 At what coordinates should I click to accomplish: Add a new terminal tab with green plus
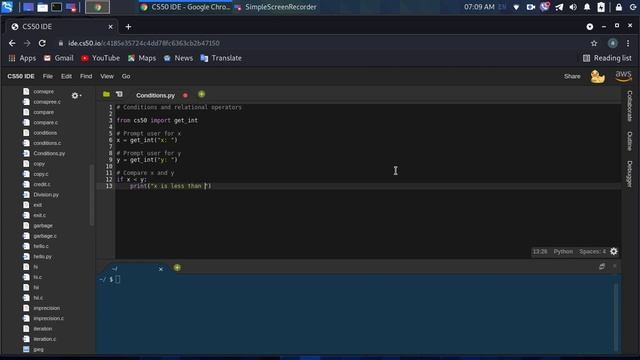tap(177, 268)
